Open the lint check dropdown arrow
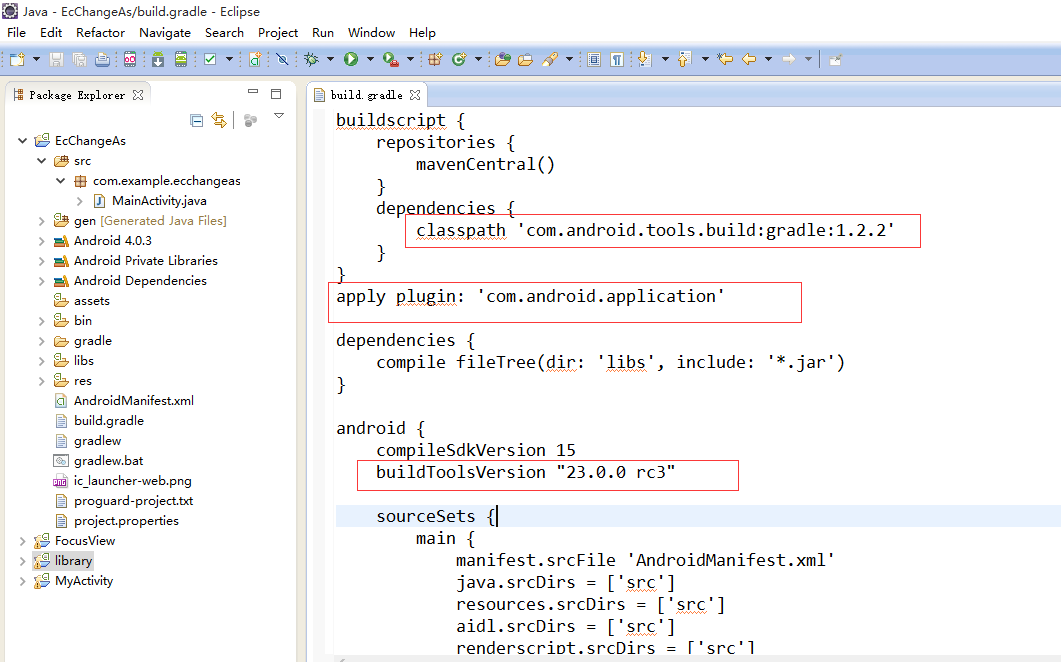Image resolution: width=1061 pixels, height=662 pixels. [x=229, y=60]
